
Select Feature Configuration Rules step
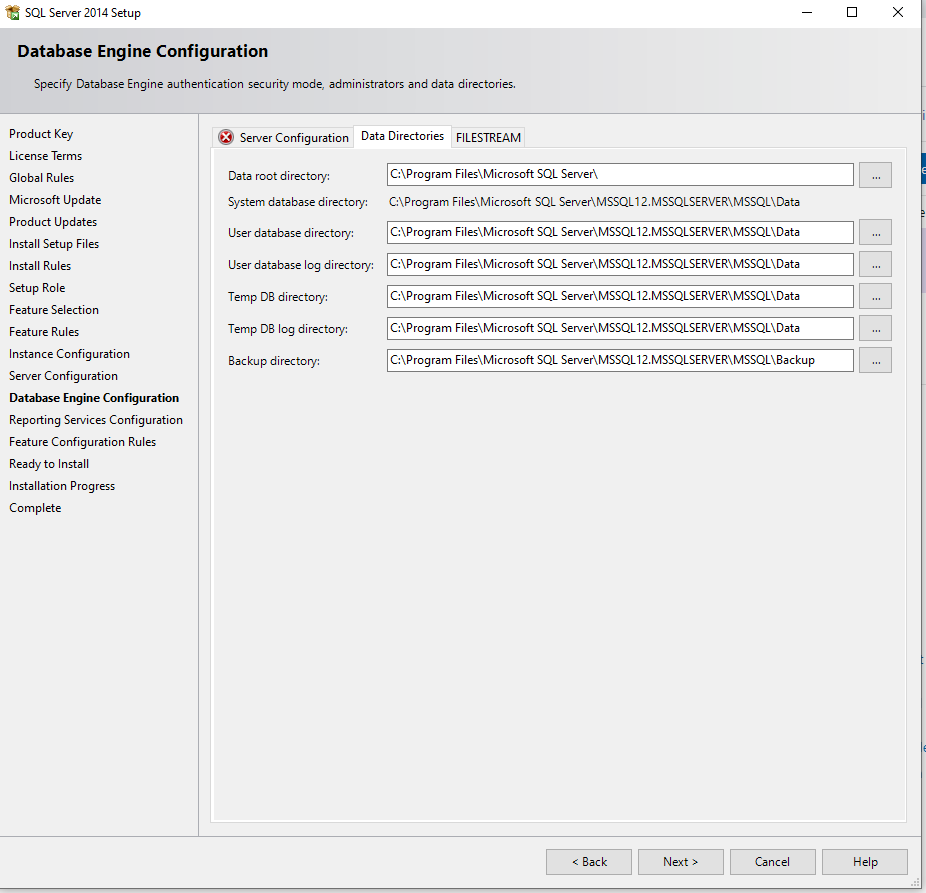pyautogui.click(x=82, y=442)
